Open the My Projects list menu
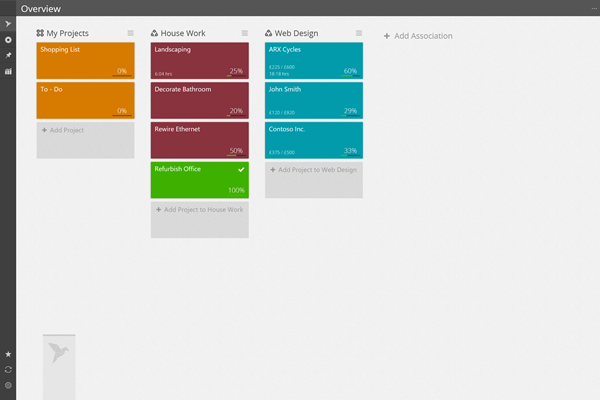600x400 pixels. (130, 33)
